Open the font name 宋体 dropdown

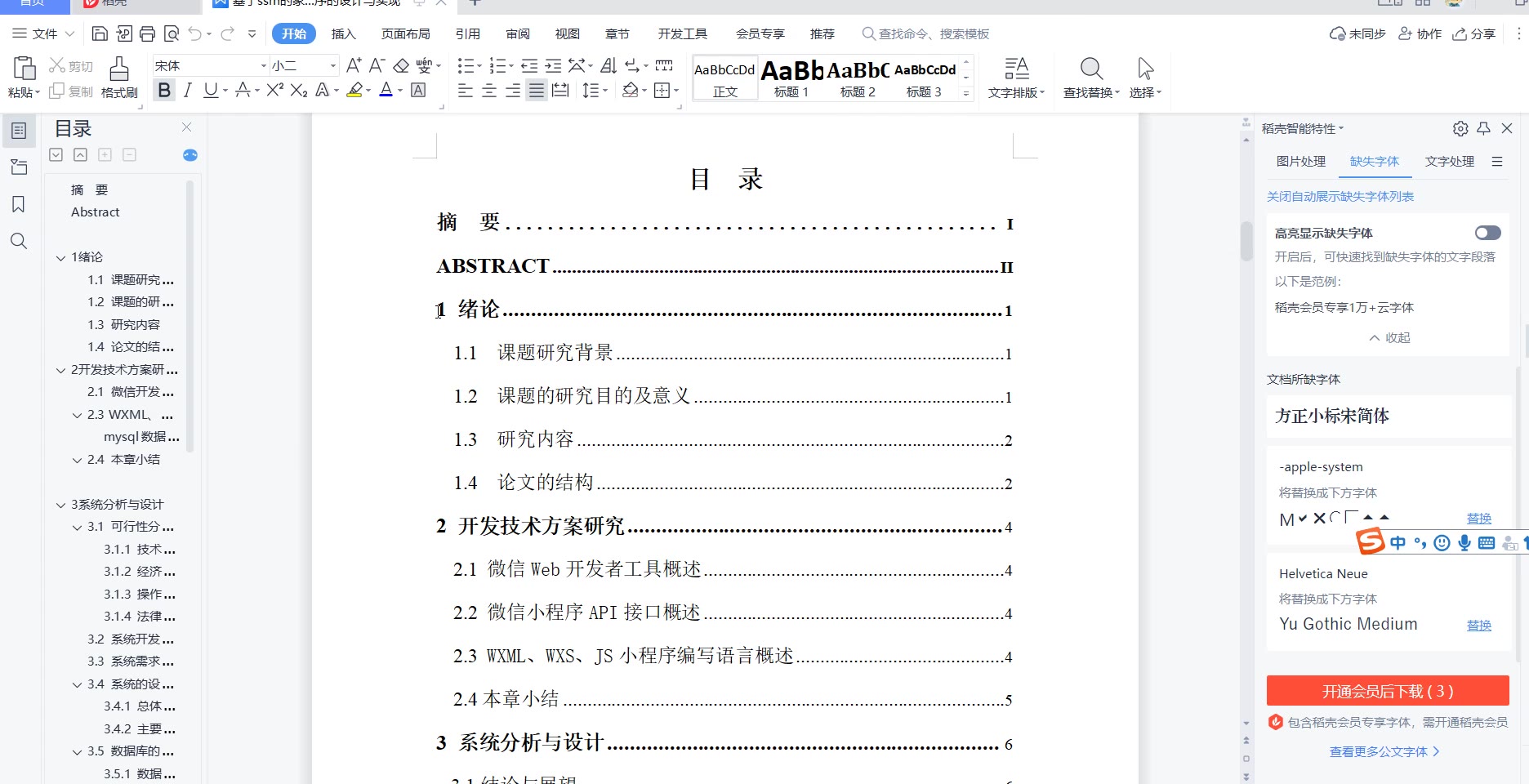pos(263,65)
